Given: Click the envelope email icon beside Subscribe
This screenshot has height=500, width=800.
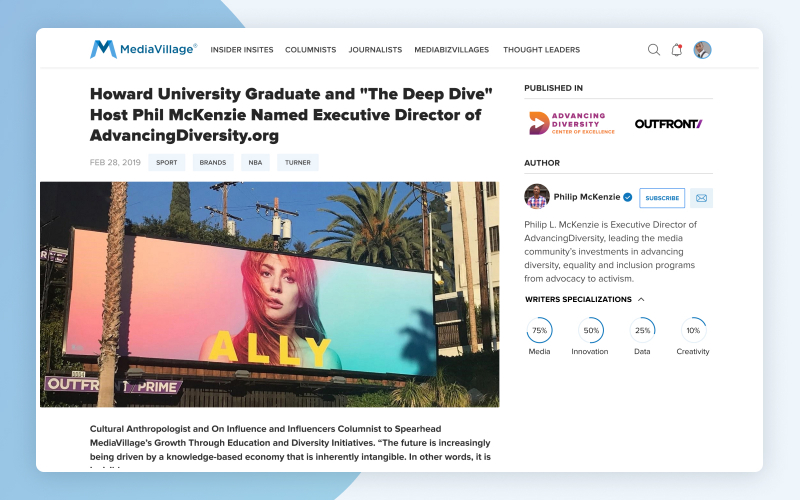Looking at the screenshot, I should (x=701, y=198).
